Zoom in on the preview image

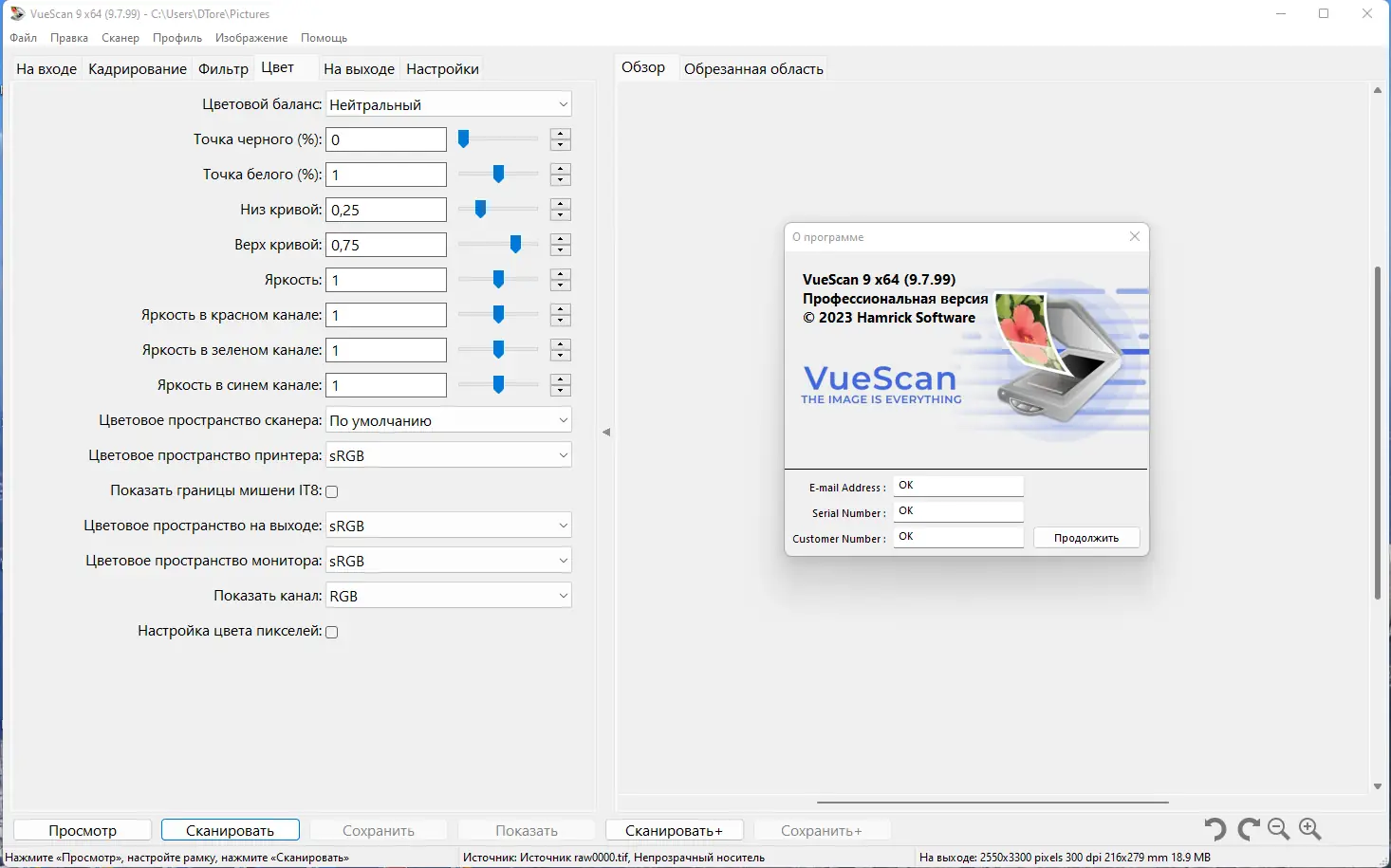[x=1310, y=828]
